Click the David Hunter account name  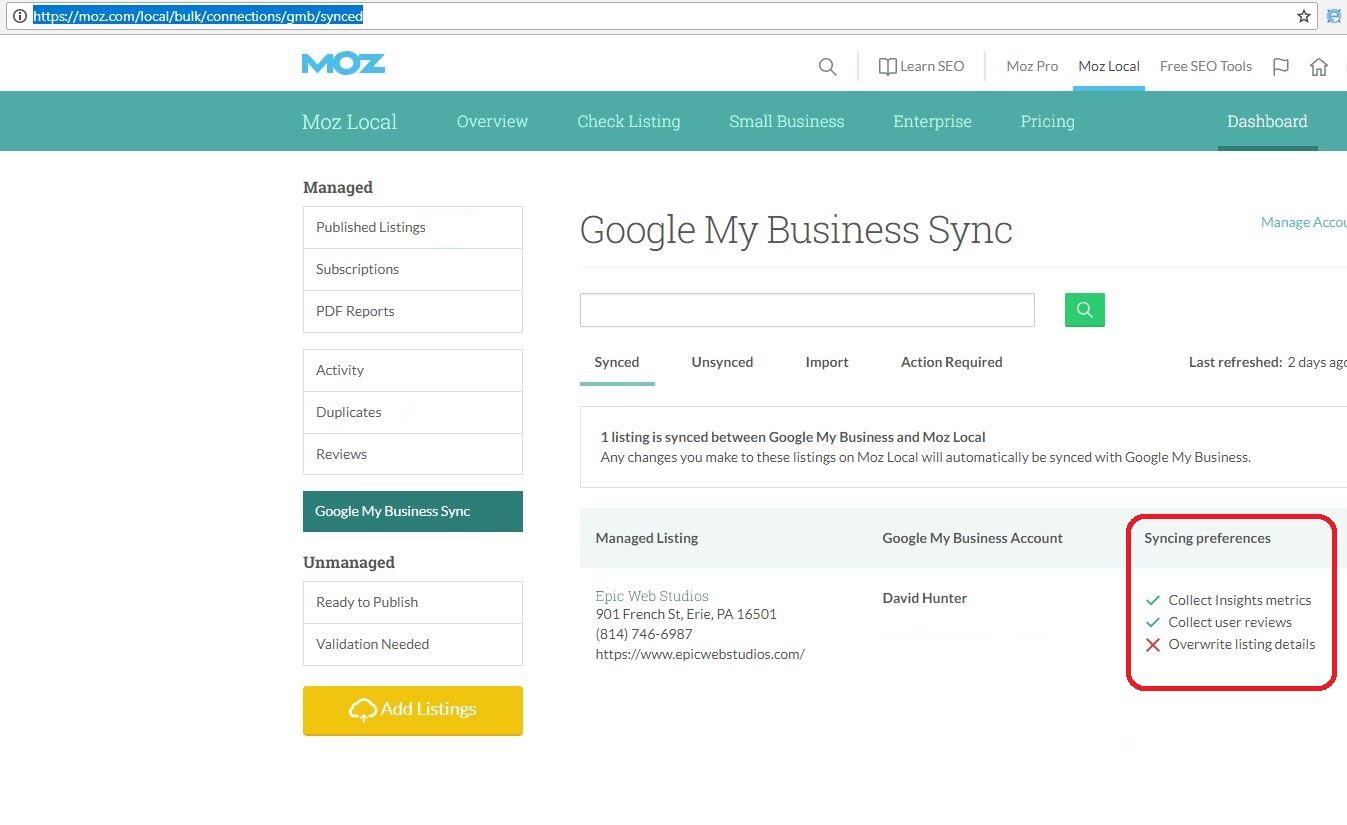click(x=925, y=598)
